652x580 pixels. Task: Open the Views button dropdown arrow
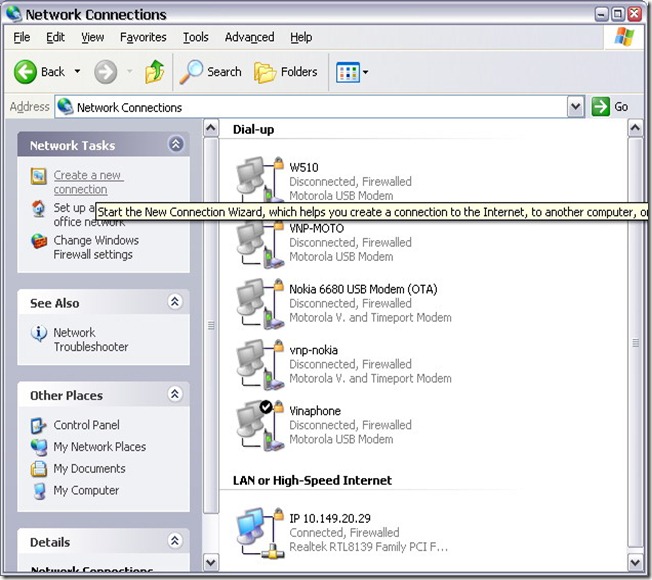(366, 72)
